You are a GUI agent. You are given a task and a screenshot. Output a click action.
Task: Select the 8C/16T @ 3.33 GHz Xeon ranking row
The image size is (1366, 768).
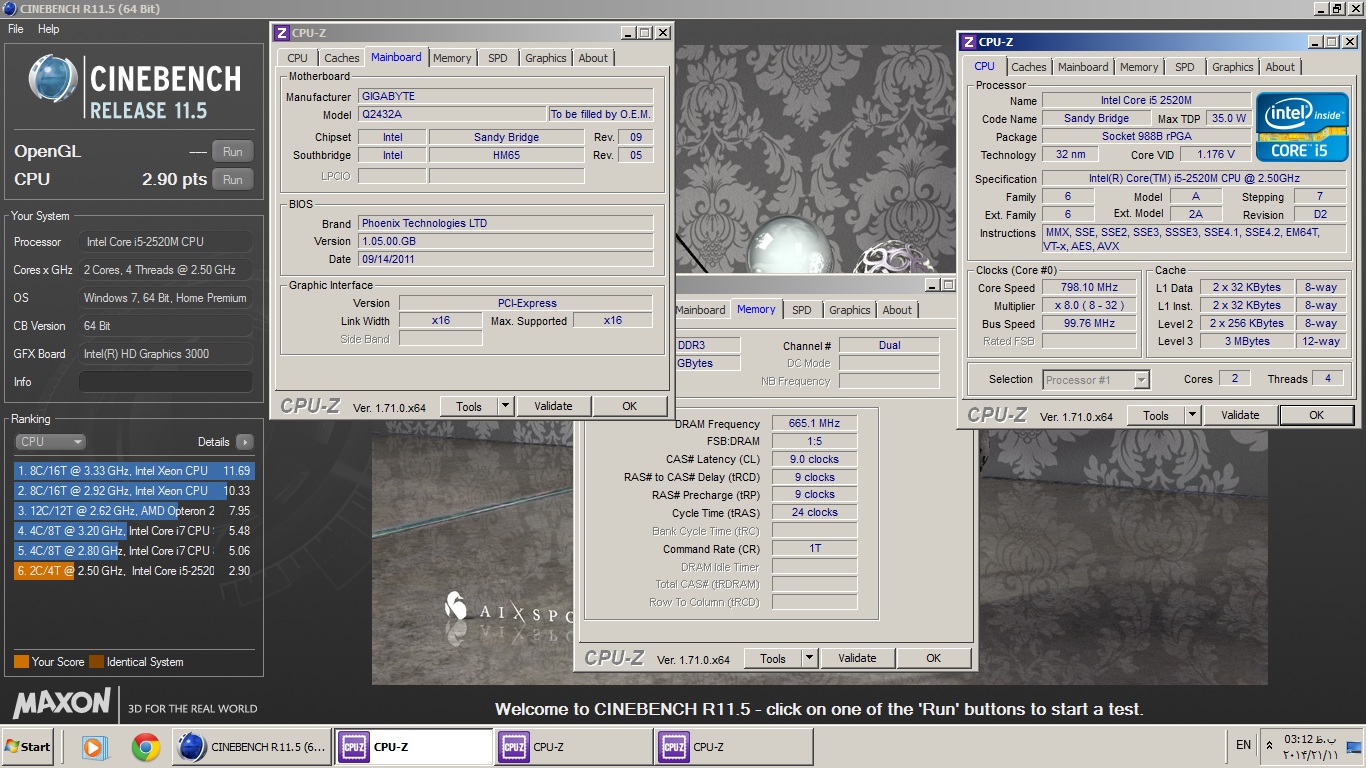pos(134,471)
